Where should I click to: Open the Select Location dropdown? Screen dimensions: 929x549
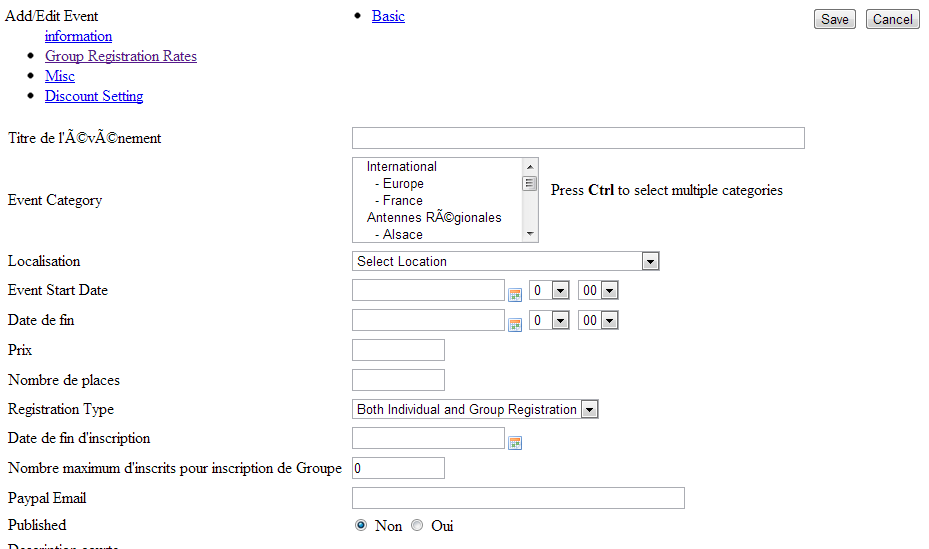pos(505,261)
